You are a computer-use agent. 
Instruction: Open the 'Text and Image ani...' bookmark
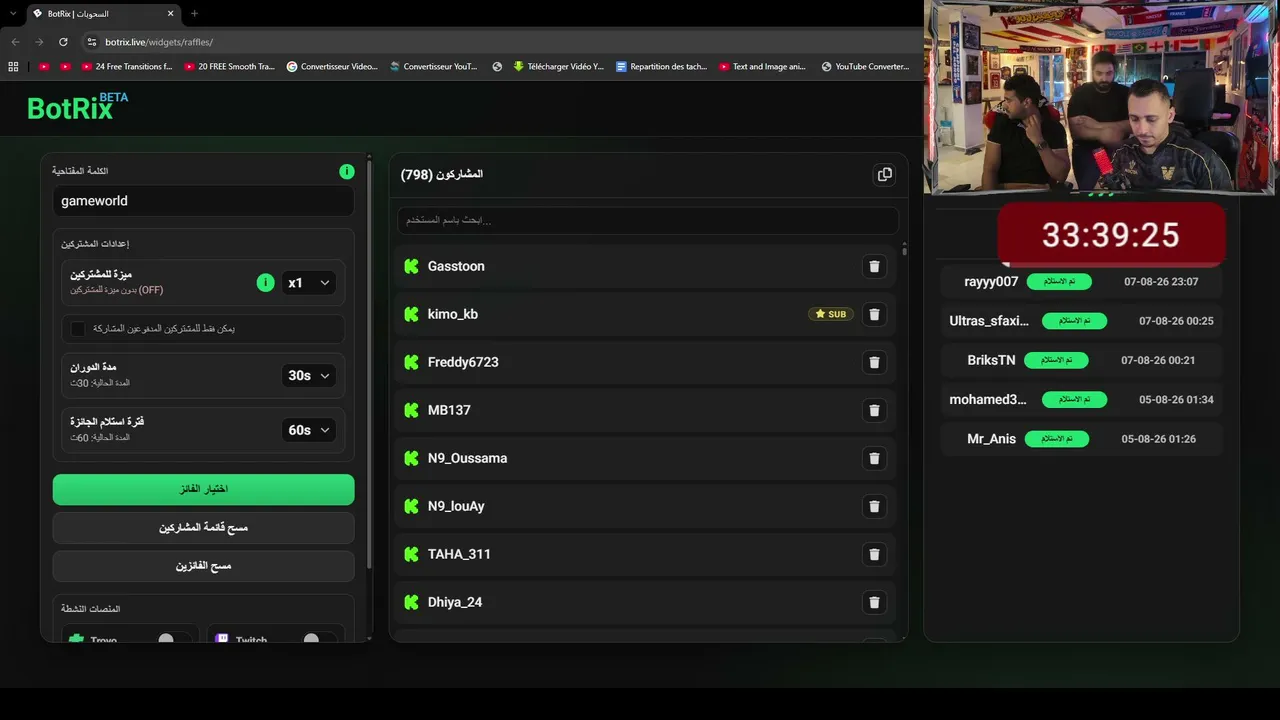(763, 67)
